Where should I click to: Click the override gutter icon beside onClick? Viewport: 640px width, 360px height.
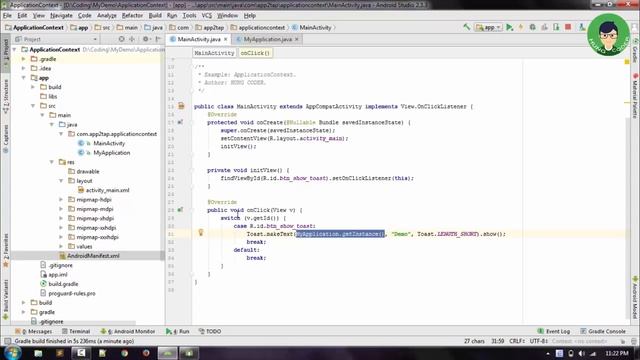coord(180,210)
